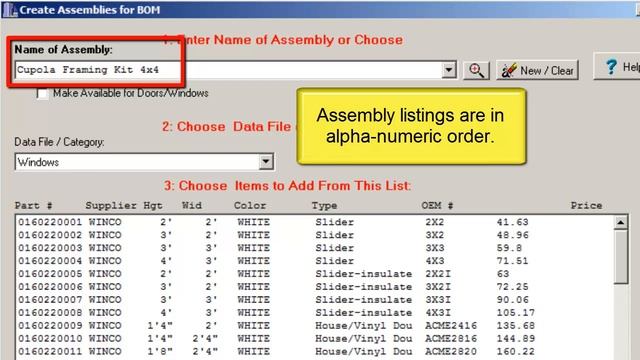This screenshot has height=360, width=640.
Task: Toggle Make Available for Doors/Windows checkbox
Action: [x=42, y=93]
